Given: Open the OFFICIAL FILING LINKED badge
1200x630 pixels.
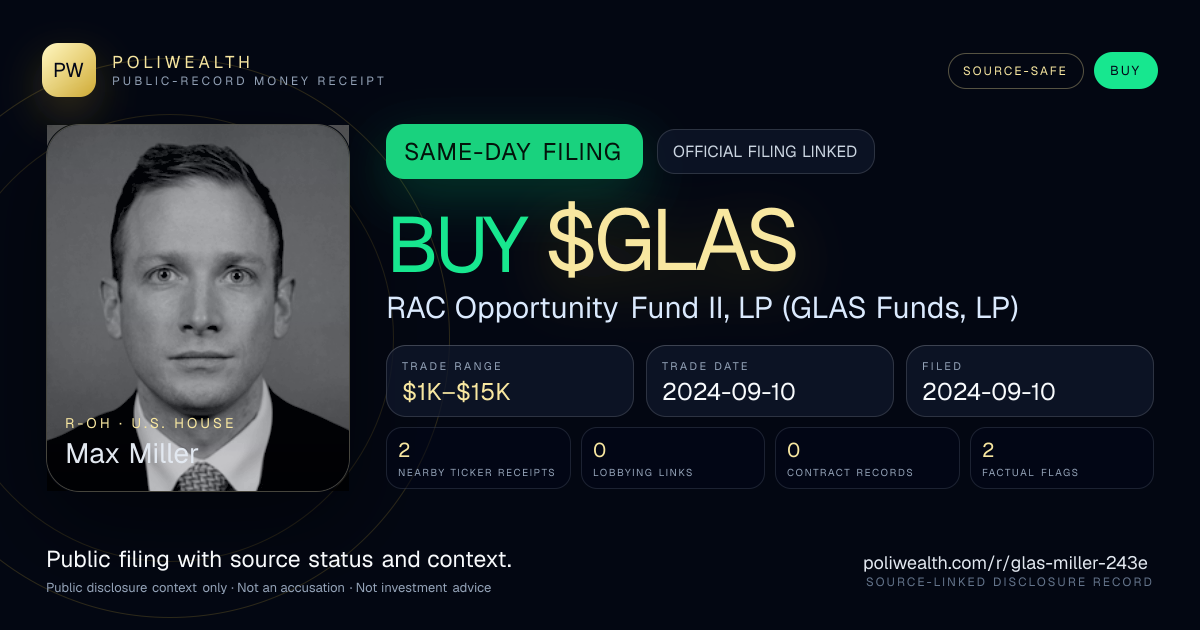Looking at the screenshot, I should pyautogui.click(x=765, y=152).
